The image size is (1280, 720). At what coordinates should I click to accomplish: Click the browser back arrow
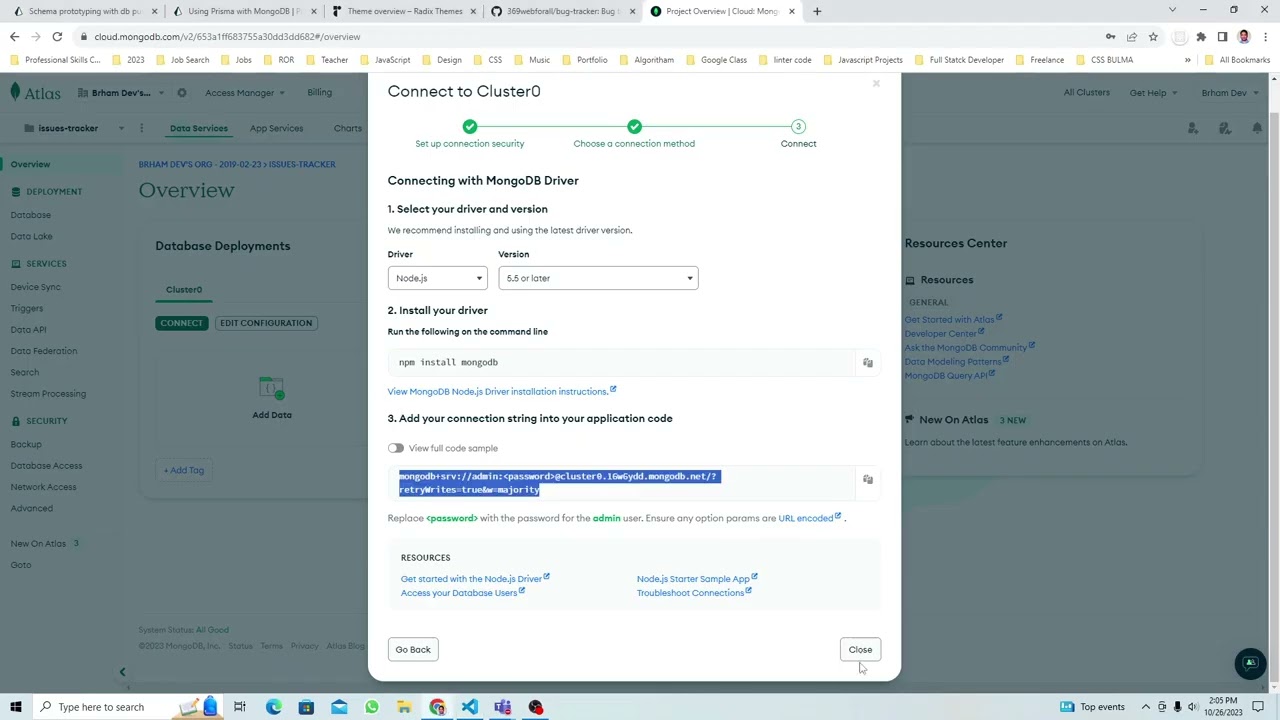(x=14, y=37)
